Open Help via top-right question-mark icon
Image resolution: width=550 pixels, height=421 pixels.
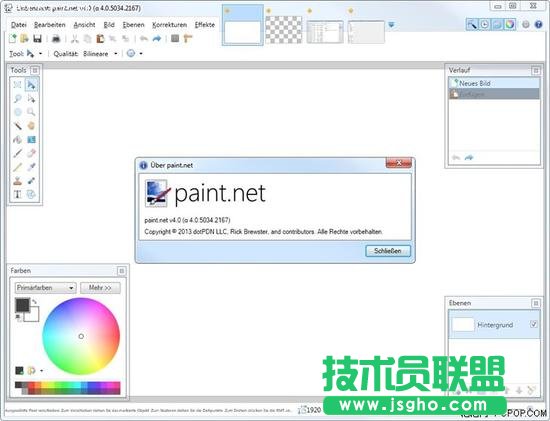(x=538, y=25)
